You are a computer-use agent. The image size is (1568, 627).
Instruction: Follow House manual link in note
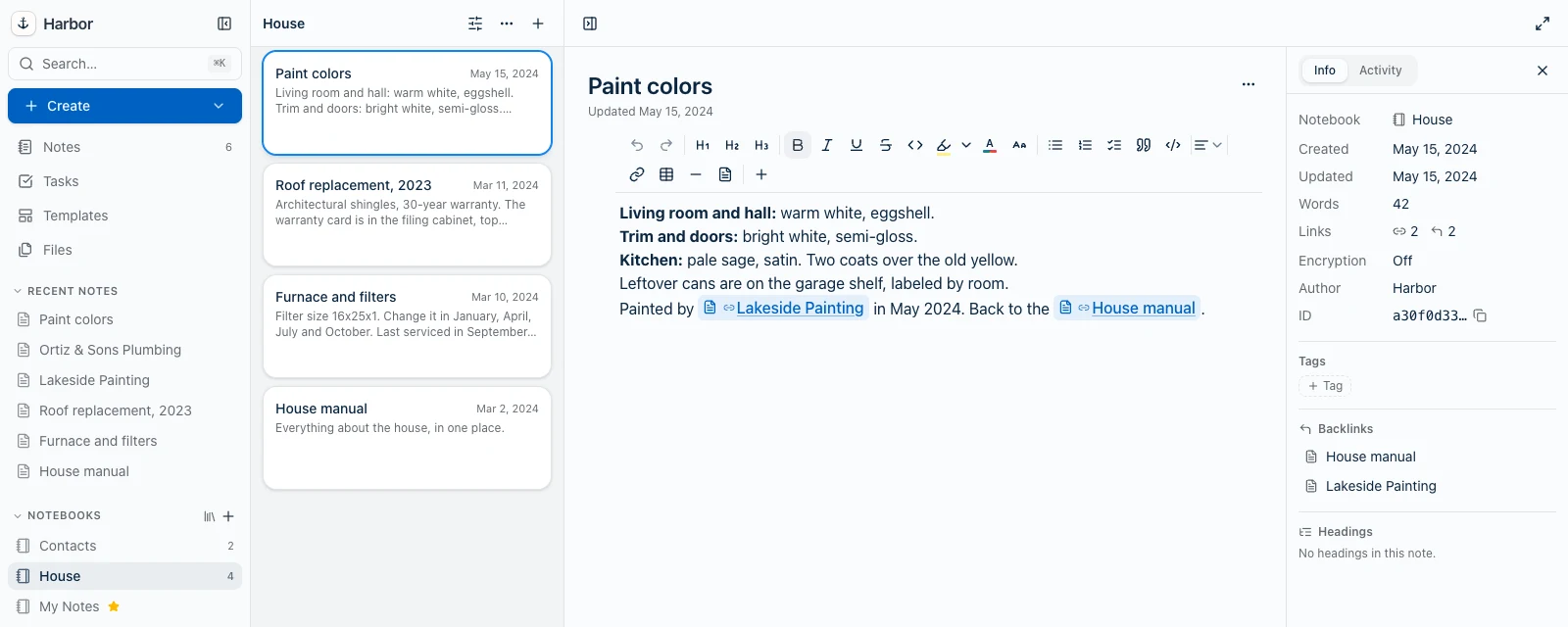(x=1128, y=308)
